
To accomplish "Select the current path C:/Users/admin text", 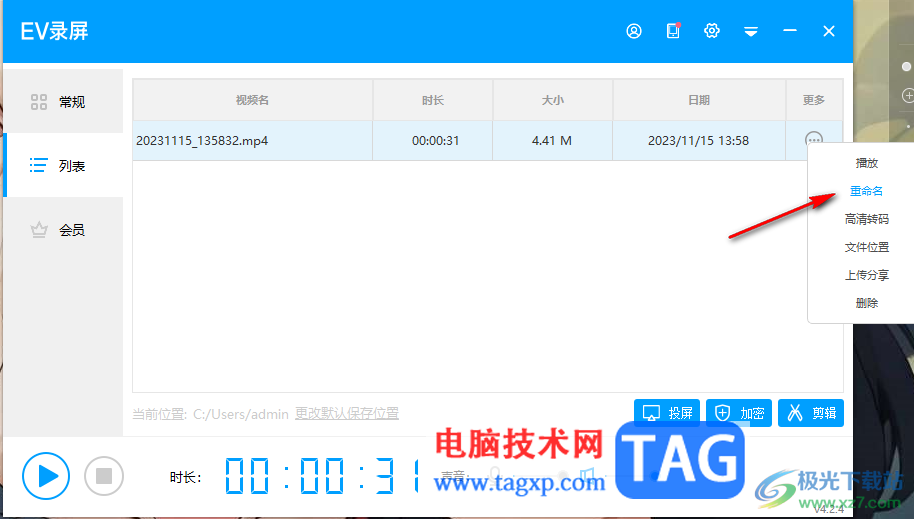I will tap(241, 414).
